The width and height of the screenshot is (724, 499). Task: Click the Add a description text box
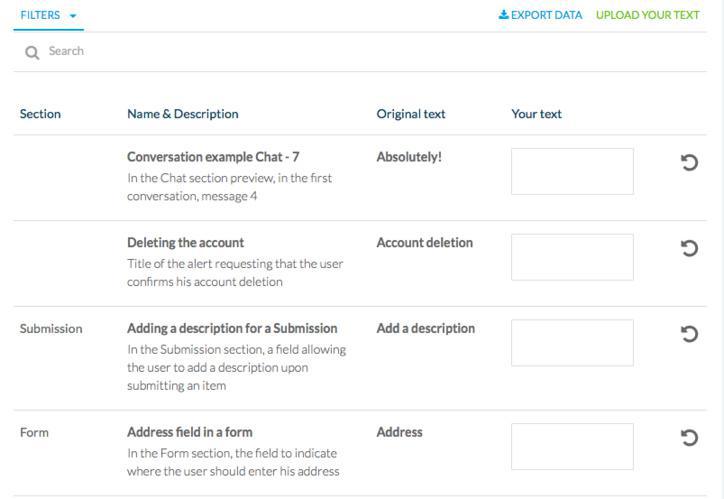click(572, 343)
